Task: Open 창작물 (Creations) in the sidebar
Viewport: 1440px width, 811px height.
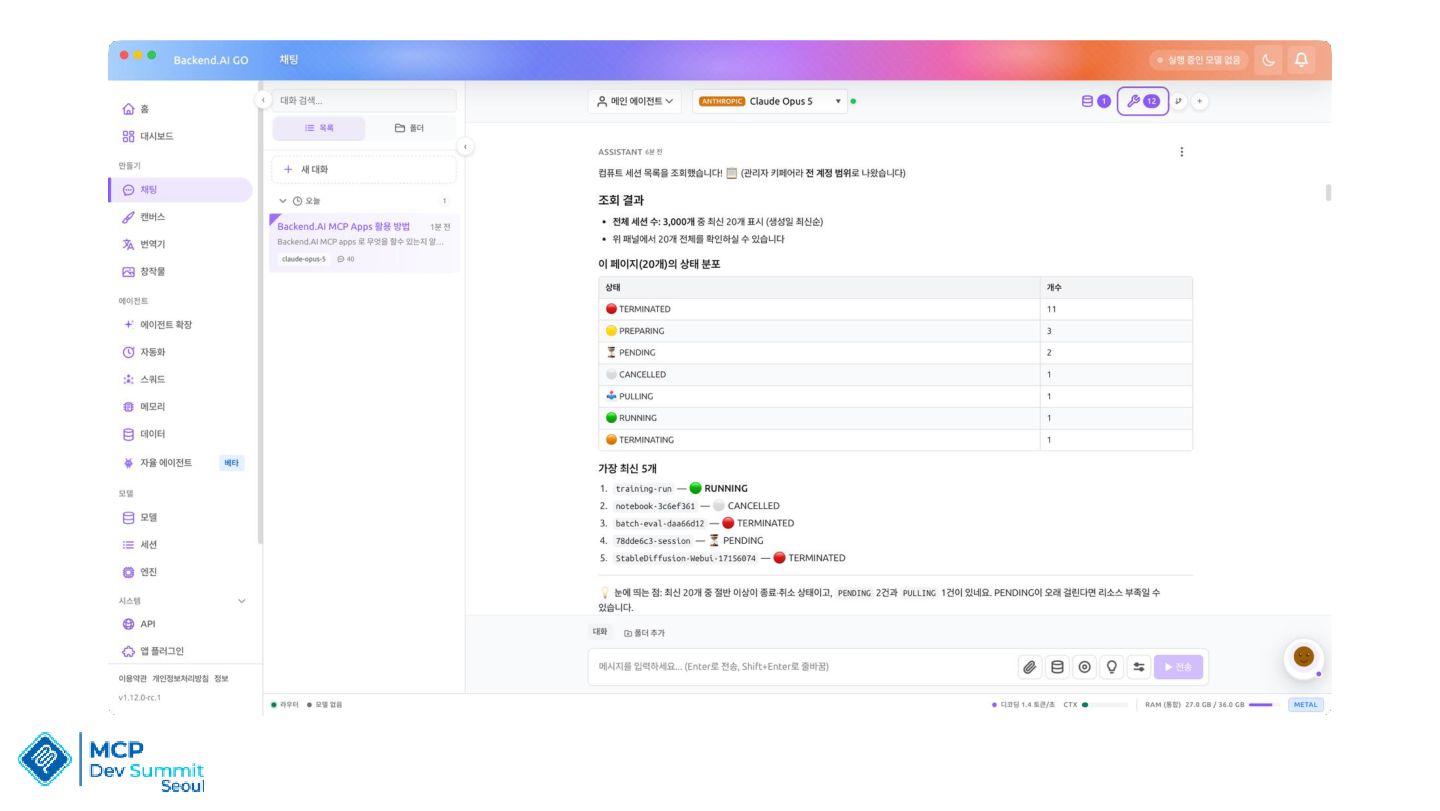Action: [x=144, y=272]
